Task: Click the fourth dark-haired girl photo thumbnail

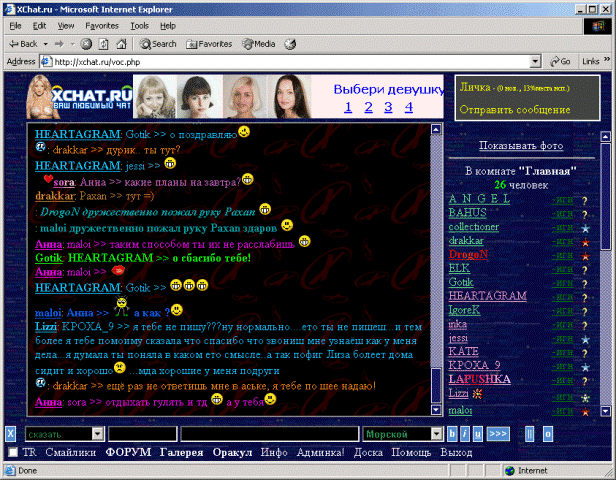Action: (290, 96)
